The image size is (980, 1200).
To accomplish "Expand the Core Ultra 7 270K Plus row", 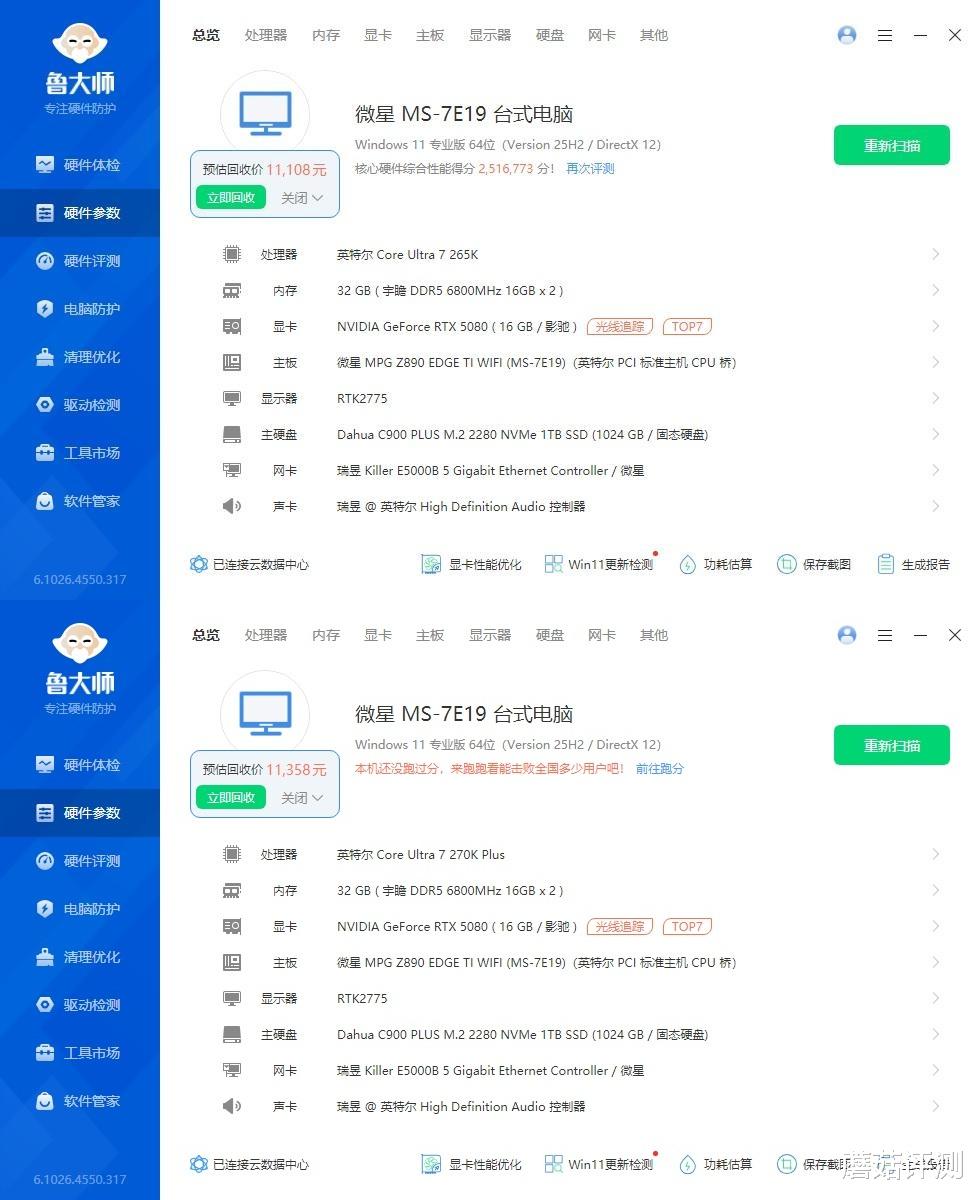I will 580,854.
